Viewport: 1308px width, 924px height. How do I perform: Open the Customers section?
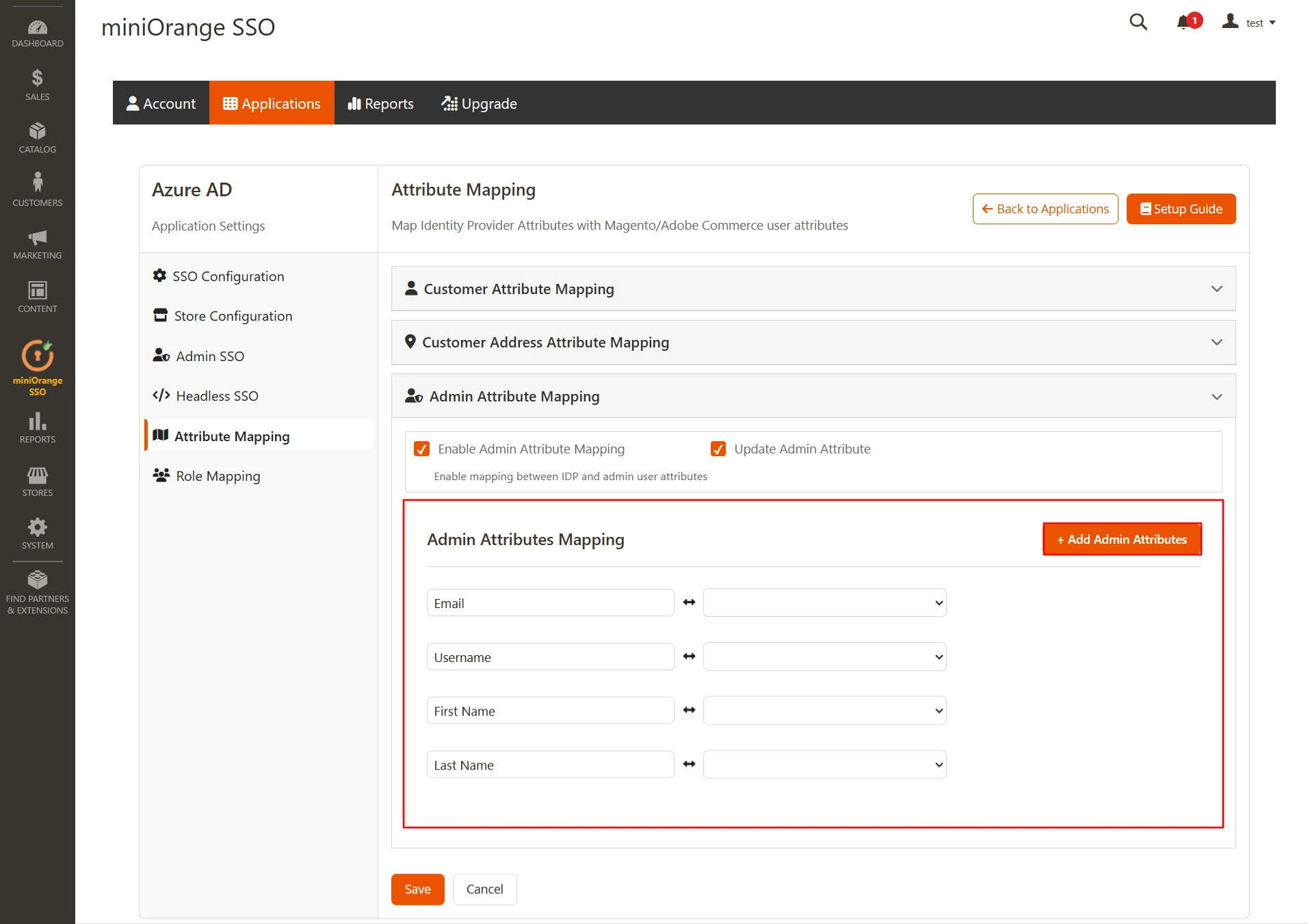click(x=38, y=189)
